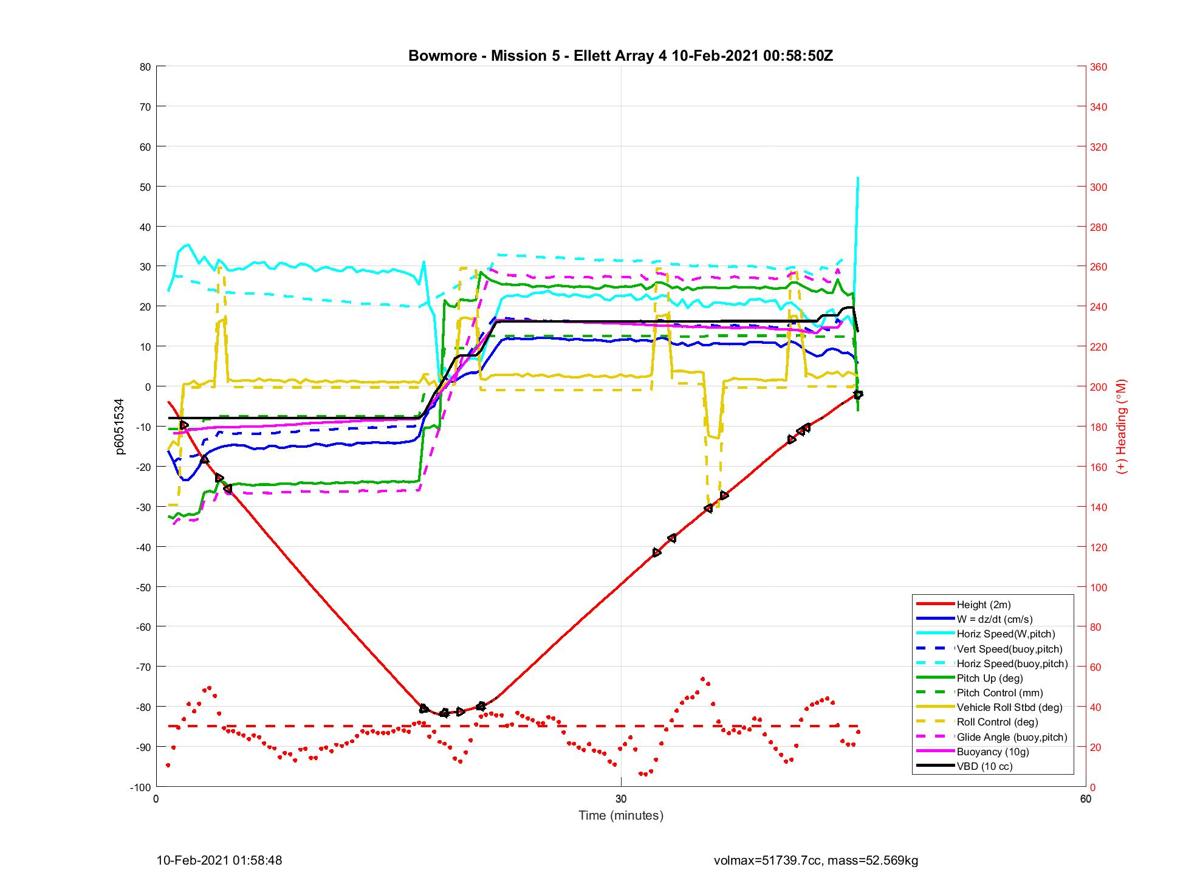Click the '280' heading axis tick label
Viewport: 1200px width, 885px height.
[x=1098, y=227]
